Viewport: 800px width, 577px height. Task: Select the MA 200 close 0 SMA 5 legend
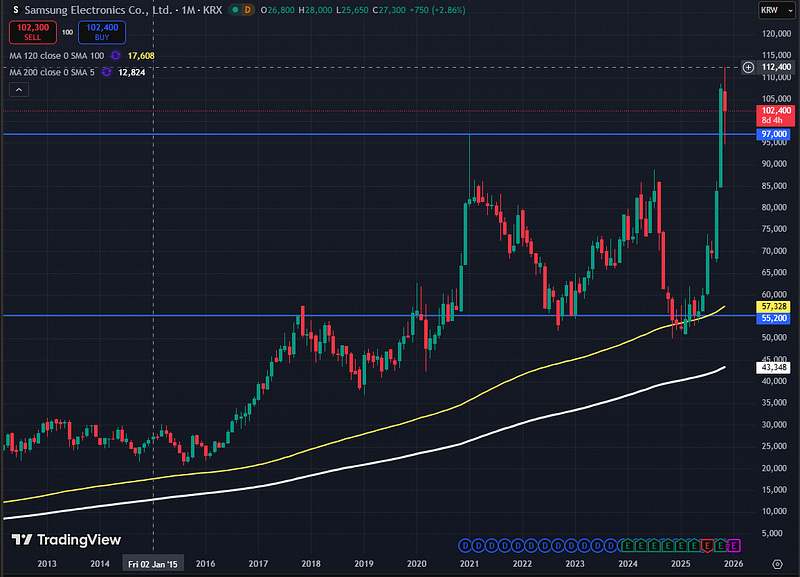[x=52, y=72]
